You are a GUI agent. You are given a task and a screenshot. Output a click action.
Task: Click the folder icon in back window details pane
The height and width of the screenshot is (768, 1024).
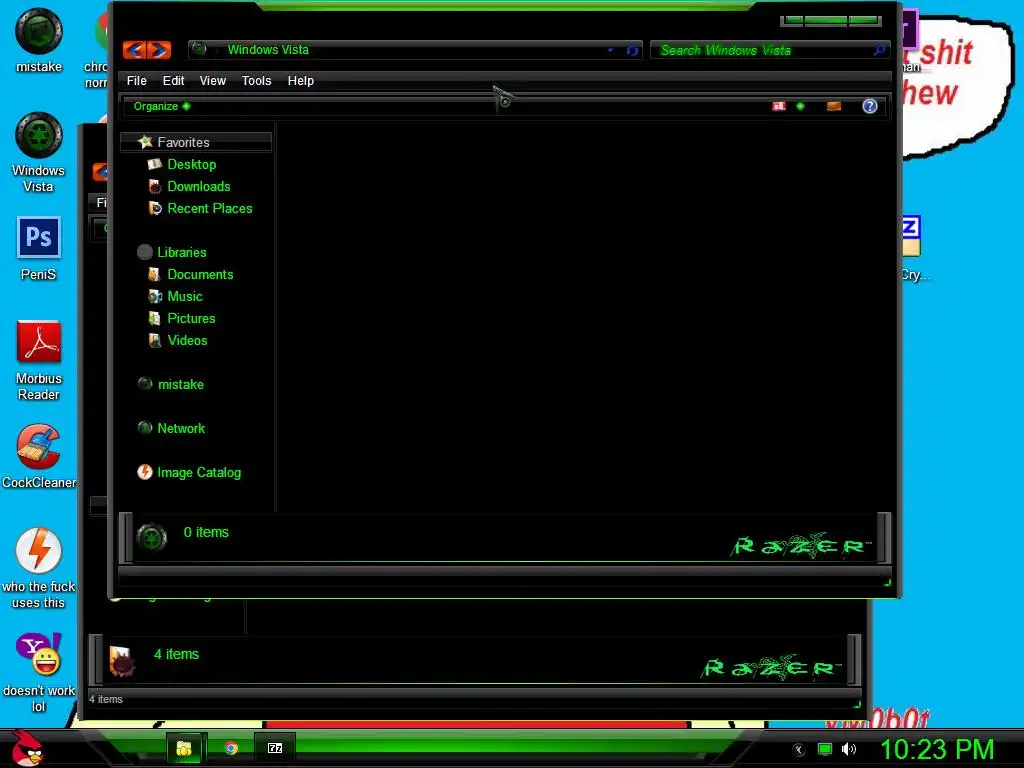pyautogui.click(x=121, y=660)
